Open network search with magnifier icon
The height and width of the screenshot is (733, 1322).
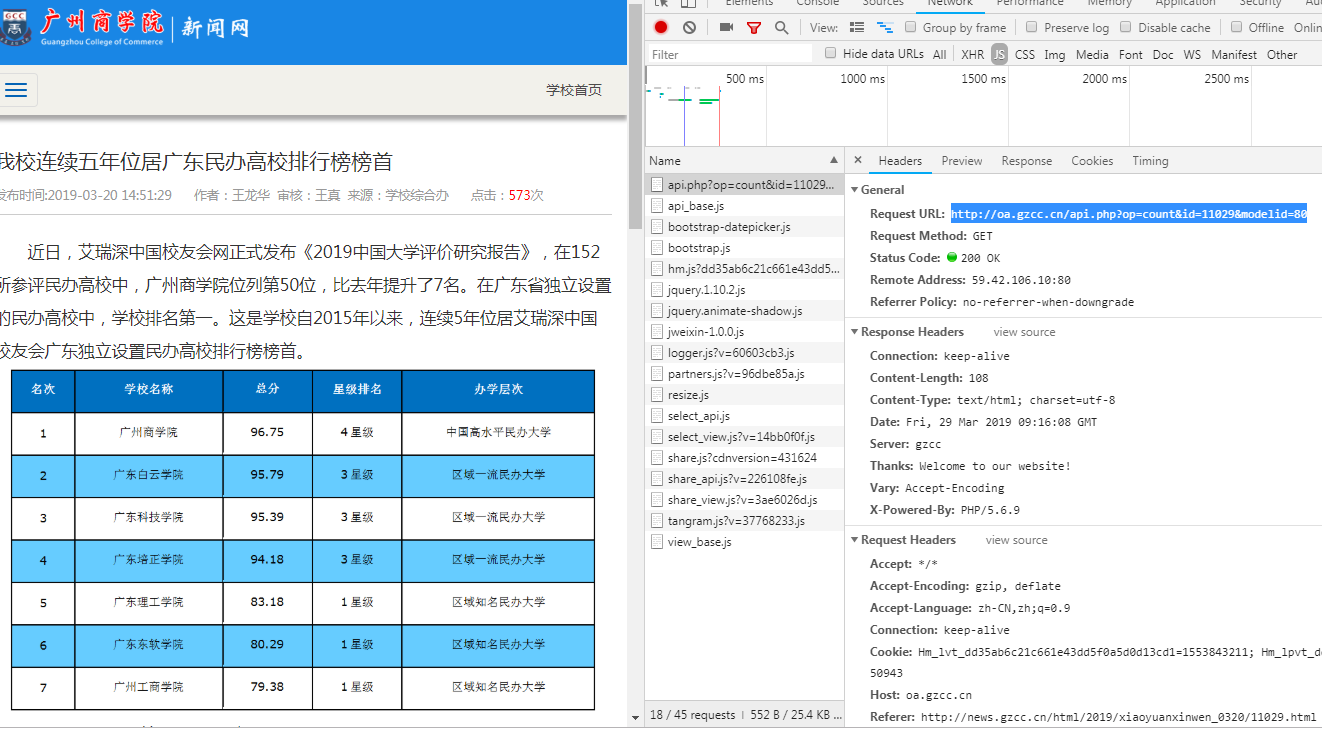781,28
